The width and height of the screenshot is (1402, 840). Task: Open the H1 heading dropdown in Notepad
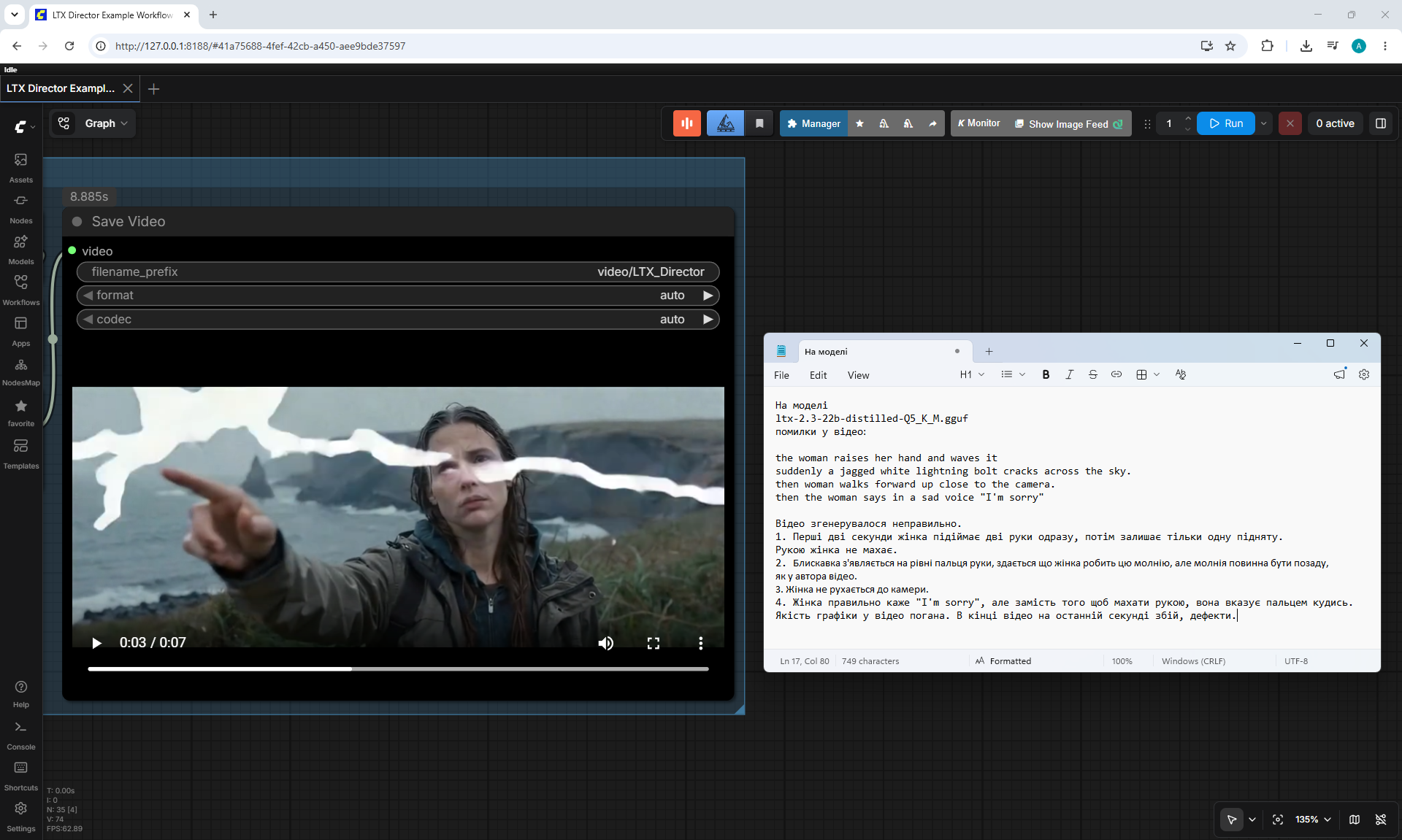[x=972, y=374]
